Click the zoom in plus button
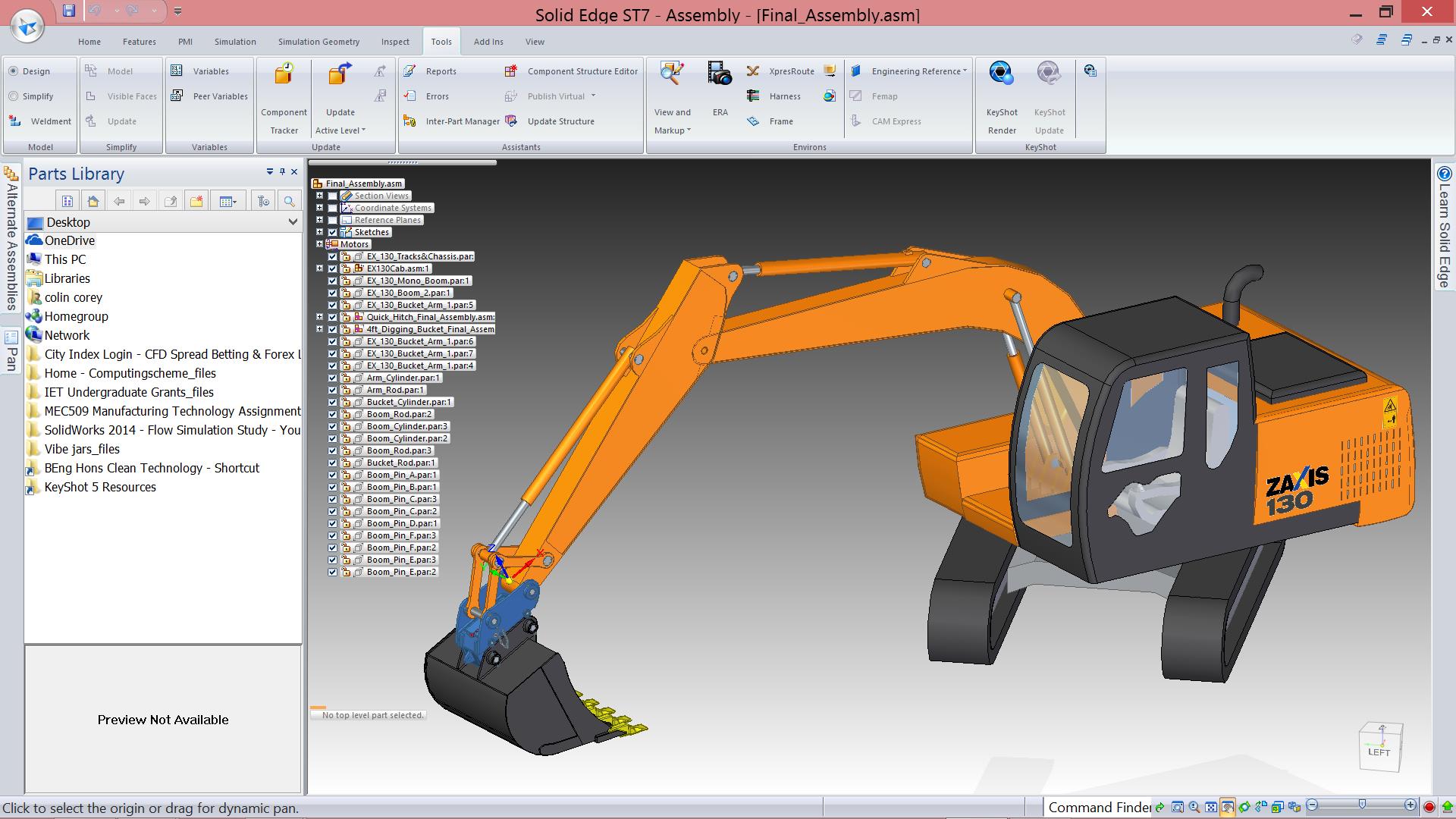 (x=1410, y=805)
